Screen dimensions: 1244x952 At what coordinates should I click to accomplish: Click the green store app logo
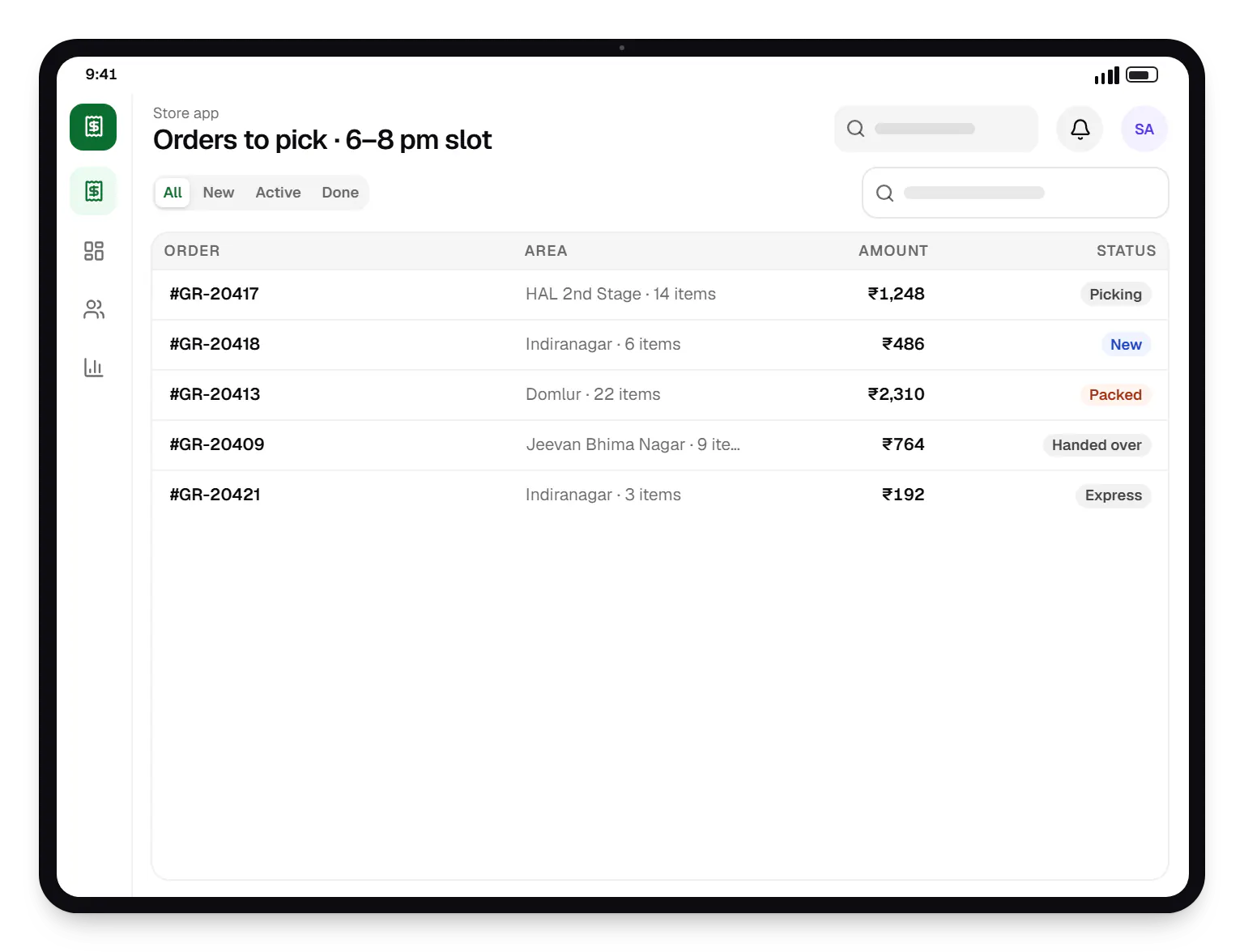[x=93, y=127]
